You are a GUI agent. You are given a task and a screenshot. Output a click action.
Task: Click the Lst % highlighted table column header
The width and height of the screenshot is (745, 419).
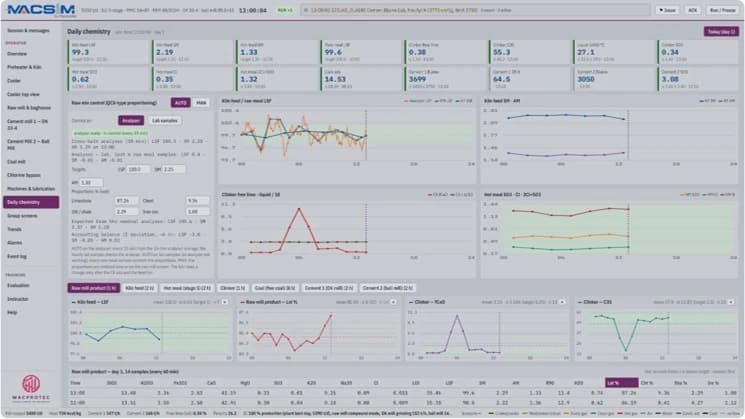(621, 383)
